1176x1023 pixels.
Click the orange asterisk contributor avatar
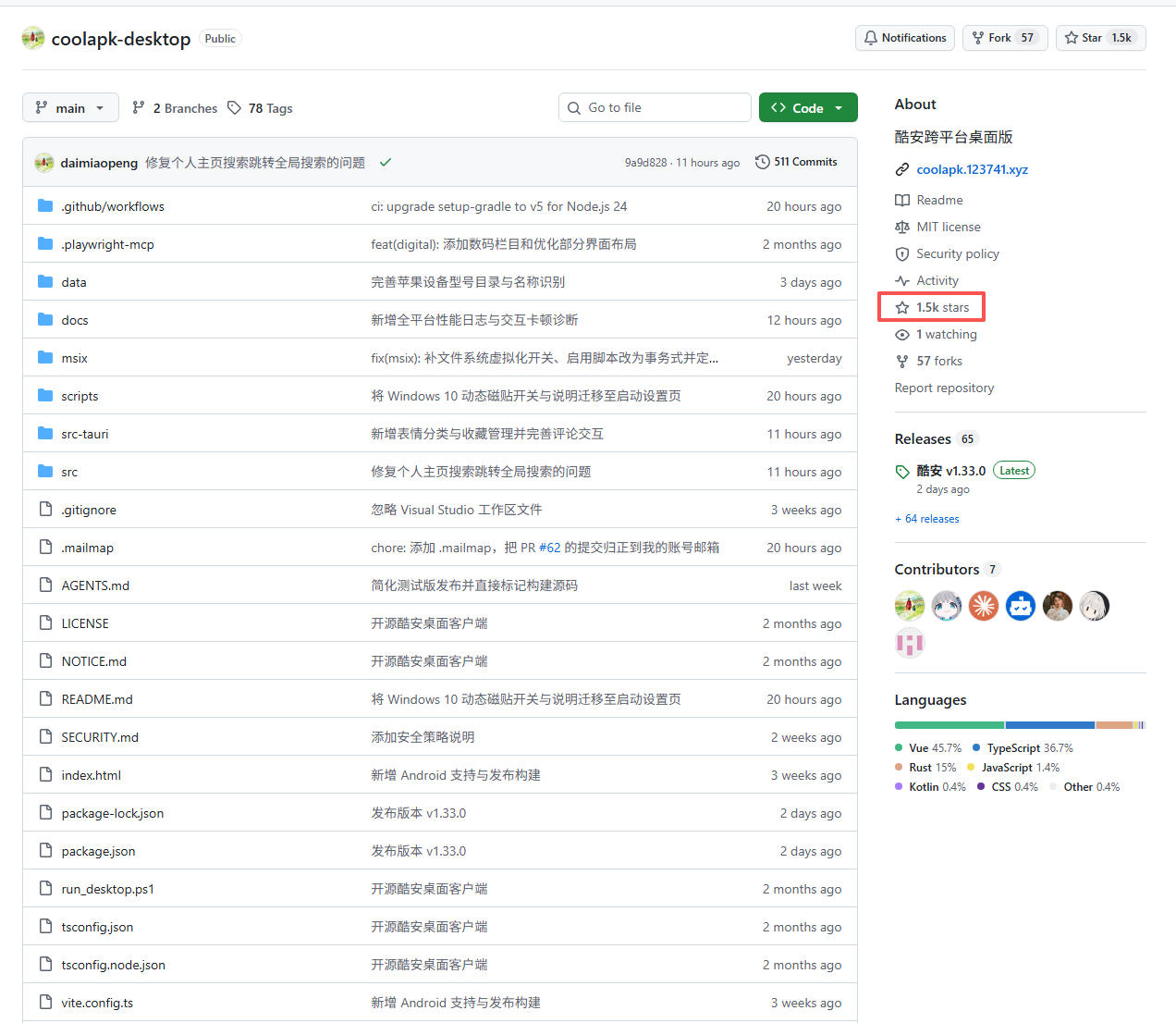coord(984,606)
